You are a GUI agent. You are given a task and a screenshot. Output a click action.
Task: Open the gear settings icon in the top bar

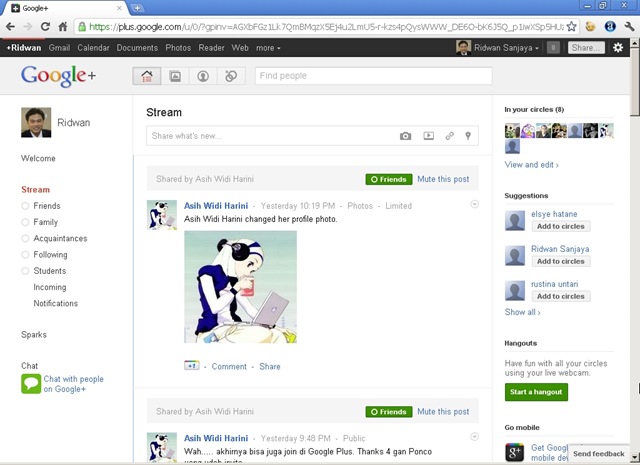pos(618,48)
